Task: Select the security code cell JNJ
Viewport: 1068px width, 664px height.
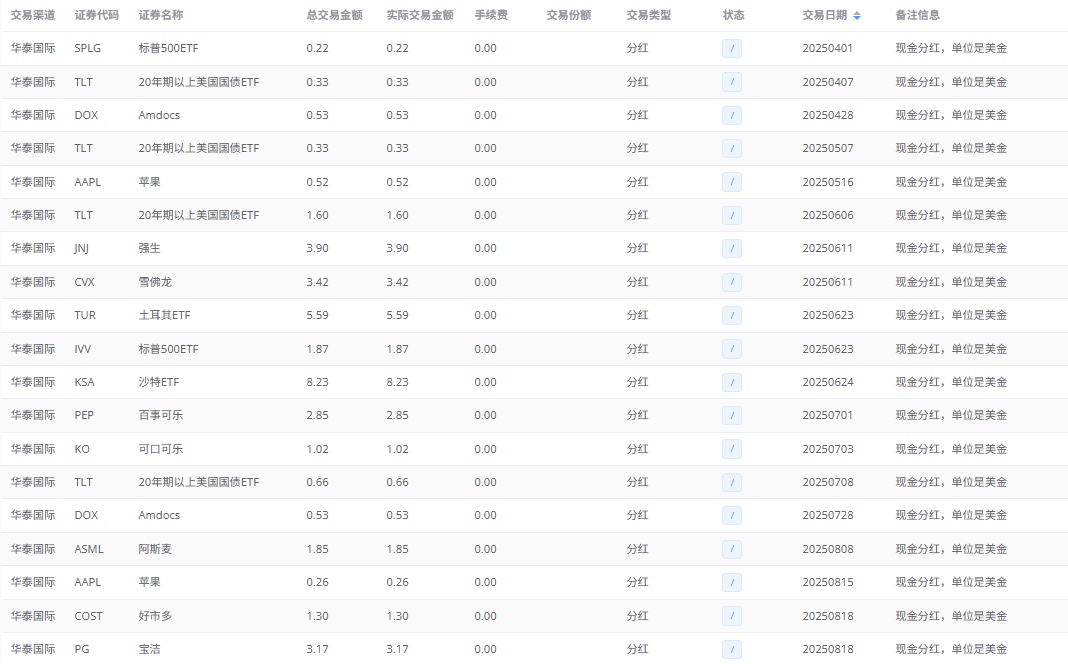Action: [82, 249]
